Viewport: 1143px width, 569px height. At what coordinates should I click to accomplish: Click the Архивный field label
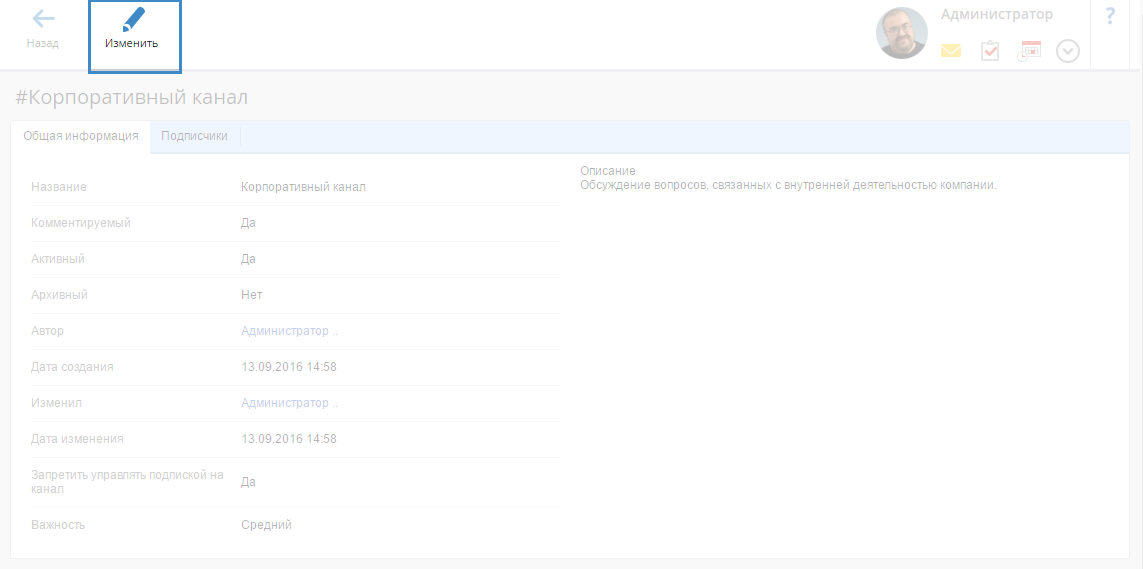[60, 295]
